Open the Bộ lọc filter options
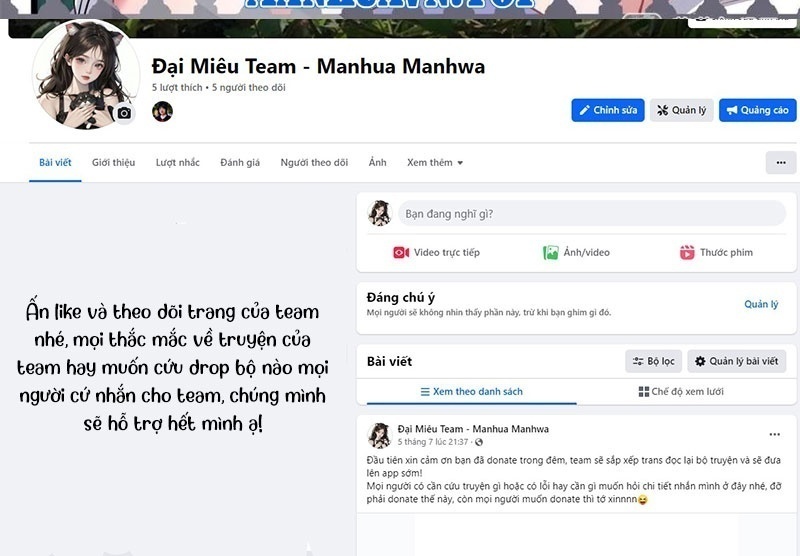 (654, 361)
